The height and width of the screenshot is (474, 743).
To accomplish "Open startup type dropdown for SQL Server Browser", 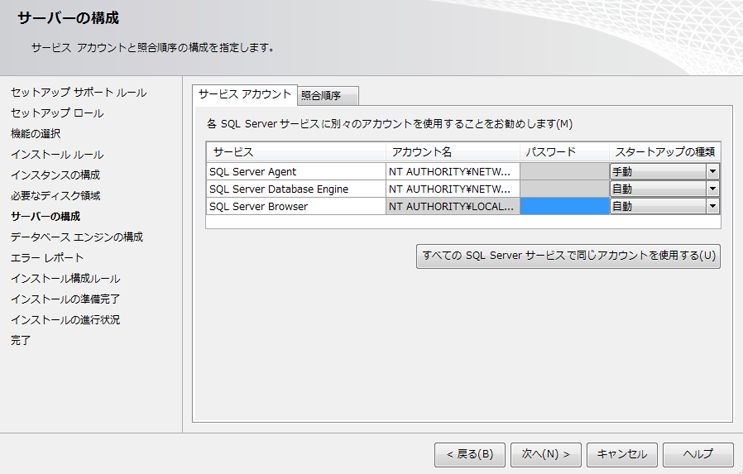I will [x=712, y=206].
